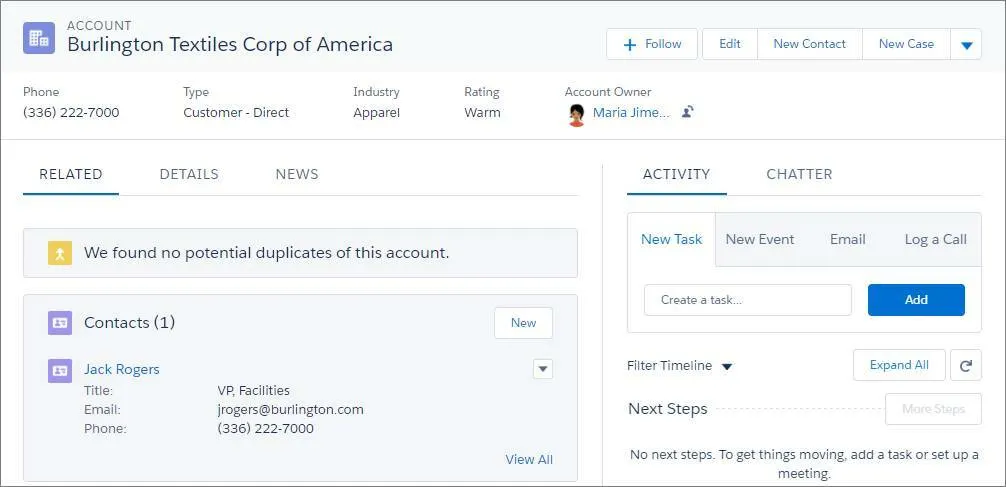Open the Maria Jimenez owner link
Screen dimensions: 1006x487
coord(631,113)
